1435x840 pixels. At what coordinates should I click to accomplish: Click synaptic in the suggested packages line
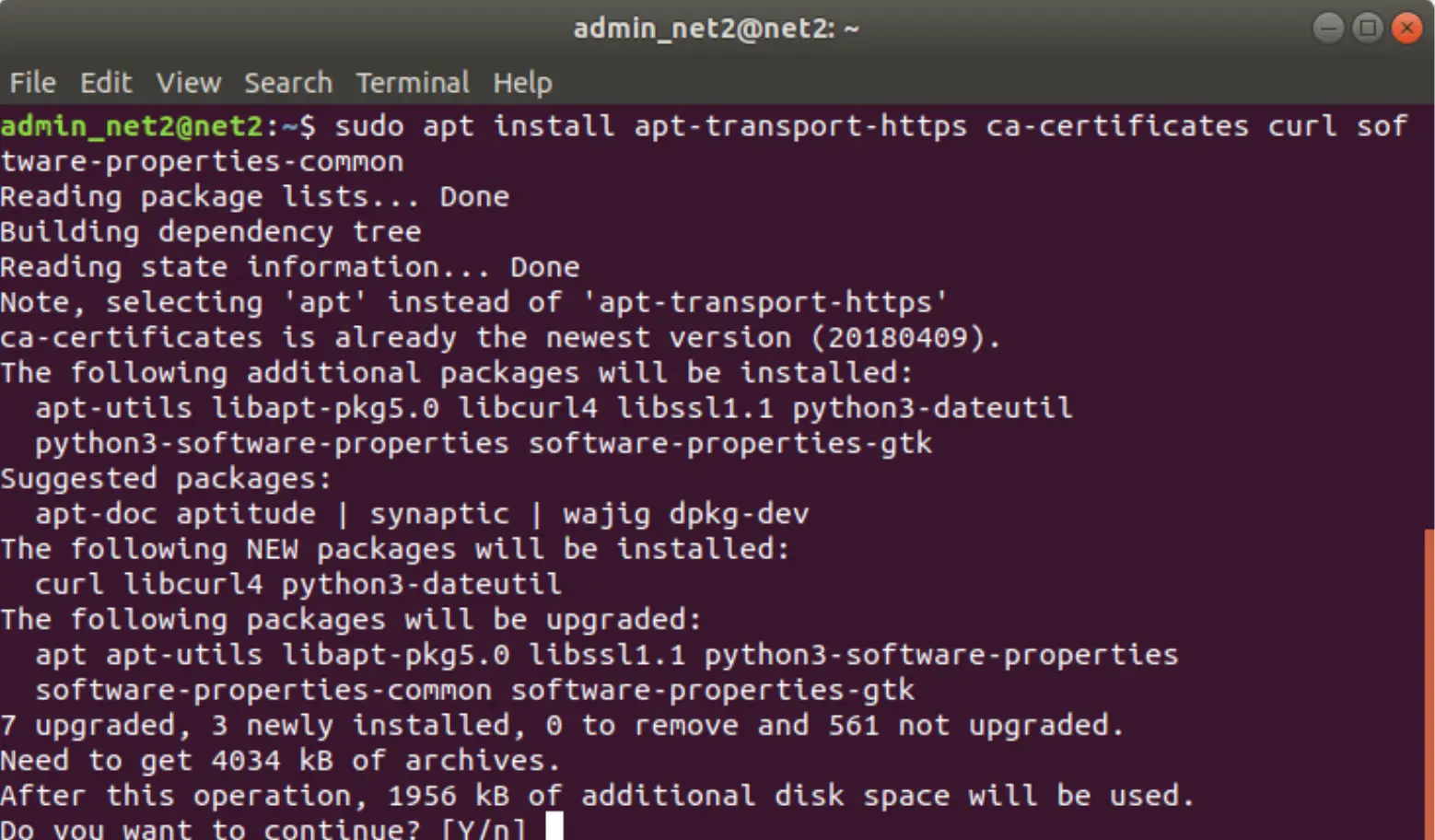click(x=439, y=514)
